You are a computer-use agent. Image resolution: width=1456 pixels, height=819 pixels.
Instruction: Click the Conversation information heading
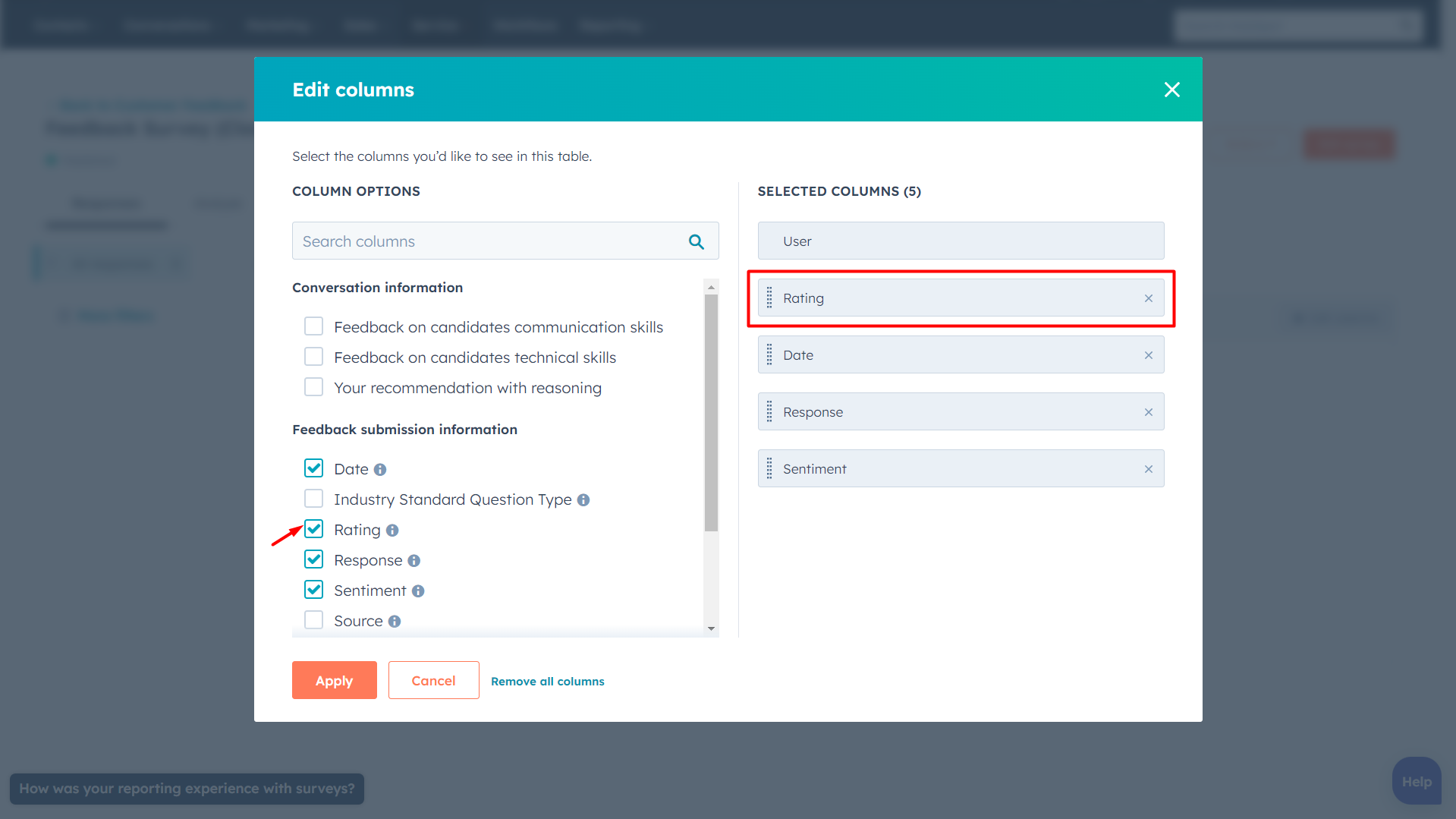(377, 288)
